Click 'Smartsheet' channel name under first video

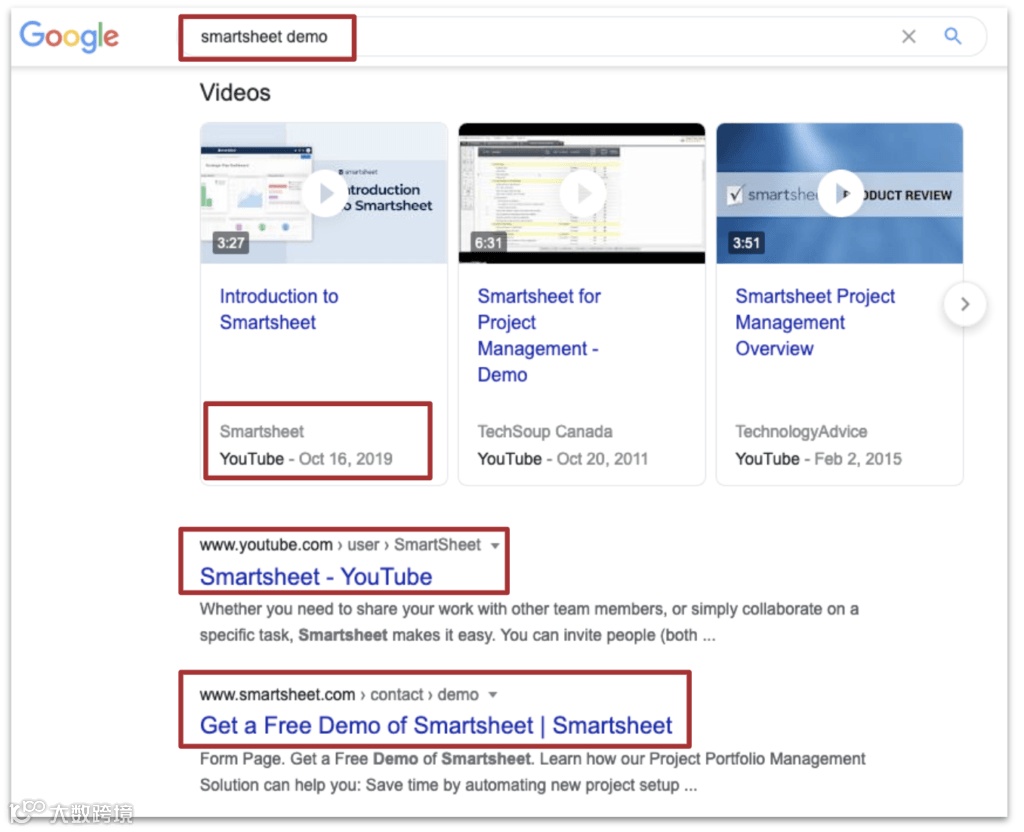pos(262,432)
